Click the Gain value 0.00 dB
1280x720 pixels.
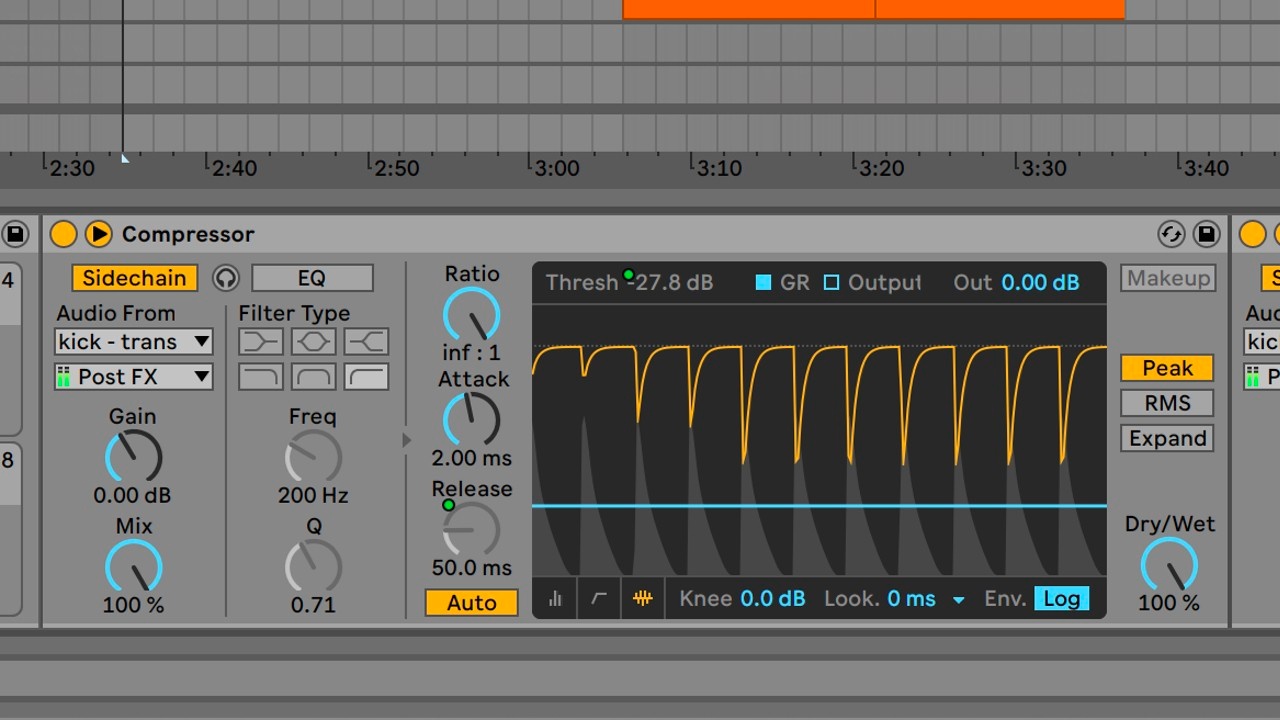point(132,495)
